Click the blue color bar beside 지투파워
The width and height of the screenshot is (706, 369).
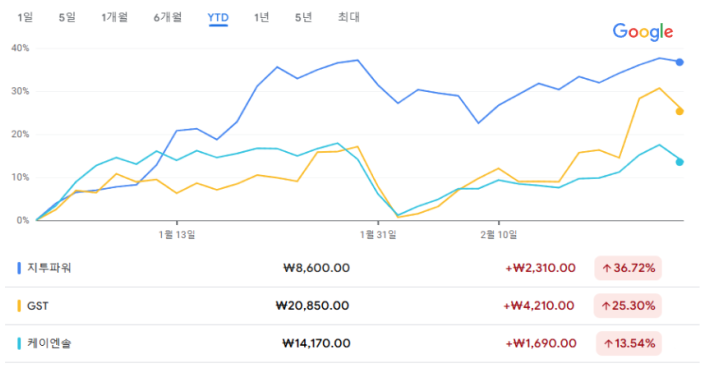(x=19, y=268)
